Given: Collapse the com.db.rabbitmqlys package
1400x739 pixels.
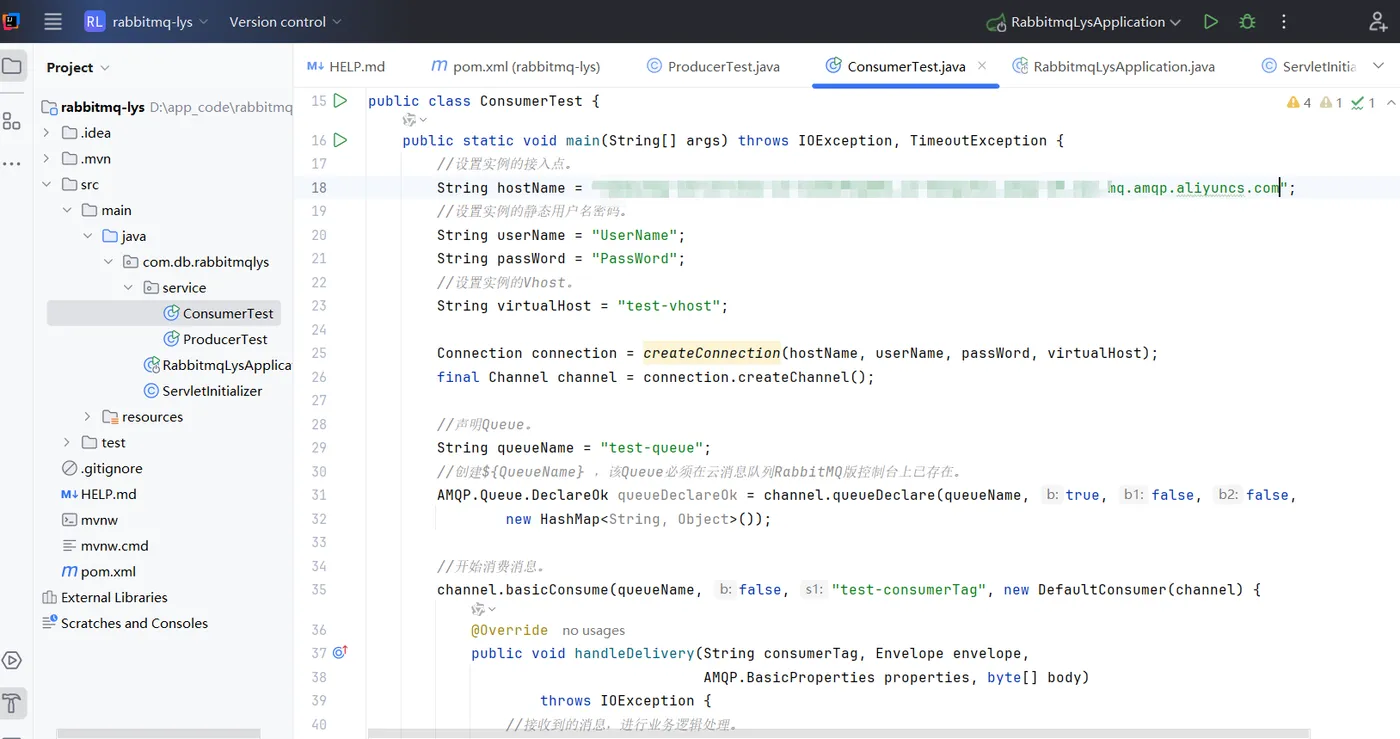Looking at the screenshot, I should pos(108,262).
